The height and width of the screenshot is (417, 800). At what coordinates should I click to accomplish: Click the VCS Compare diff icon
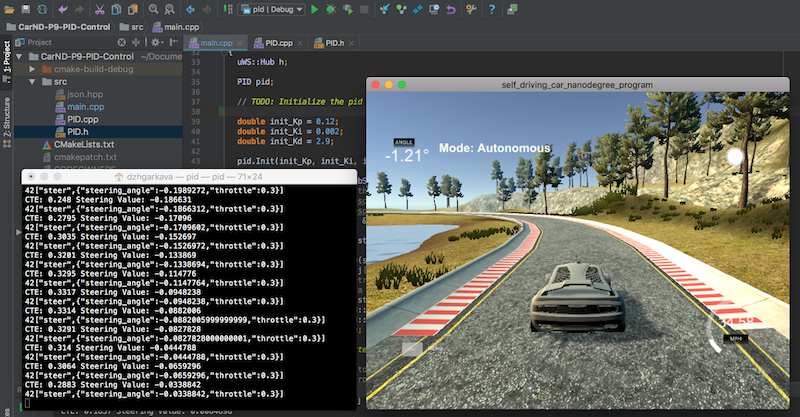418,9
